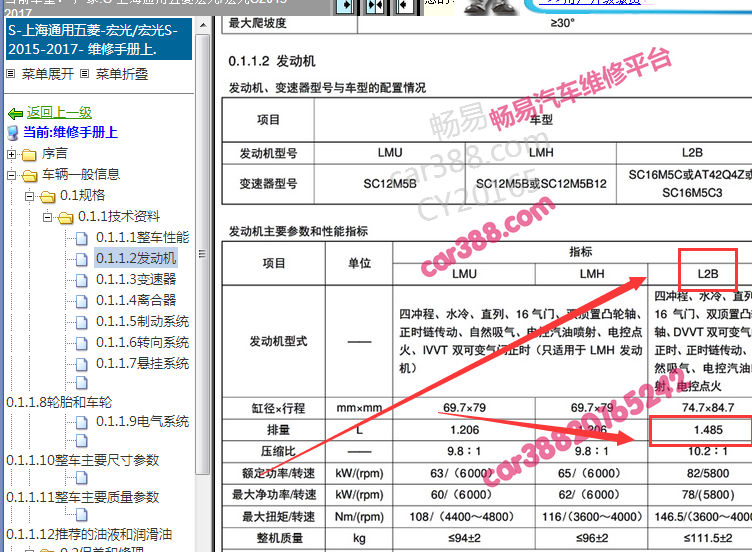Click page icon above 0.1.1.11整车主要质量参数
The image size is (752, 552).
(x=82, y=478)
